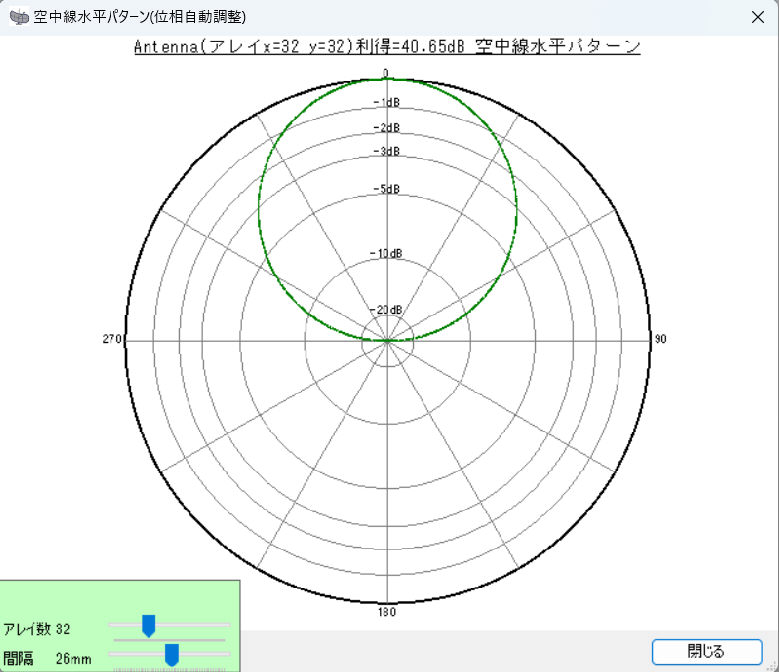Viewport: 779px width, 672px height.
Task: Click the 90 degree axis label
Action: tap(660, 340)
